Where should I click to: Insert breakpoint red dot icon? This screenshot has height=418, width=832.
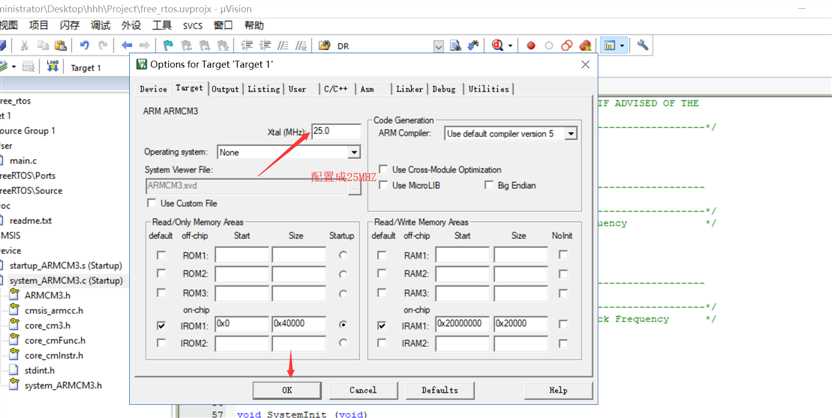tap(531, 46)
